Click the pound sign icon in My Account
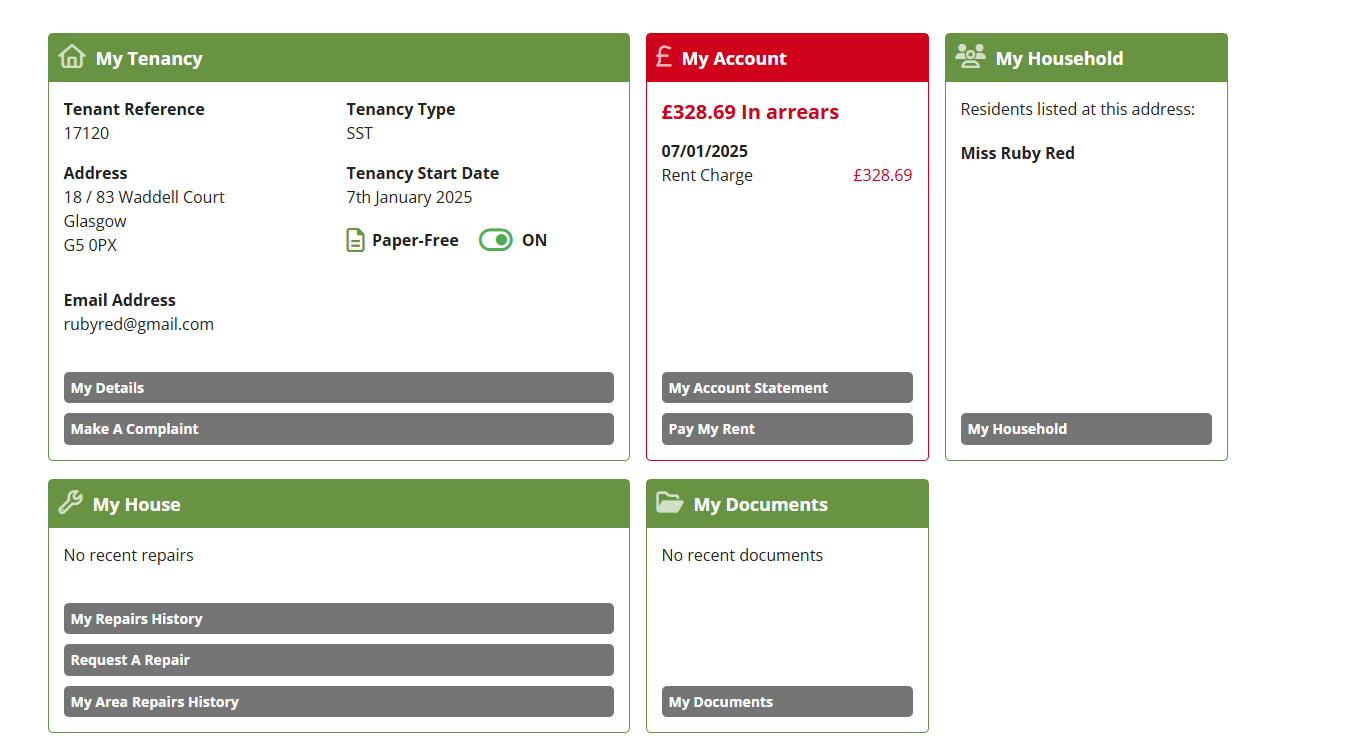The width and height of the screenshot is (1349, 741). [664, 57]
